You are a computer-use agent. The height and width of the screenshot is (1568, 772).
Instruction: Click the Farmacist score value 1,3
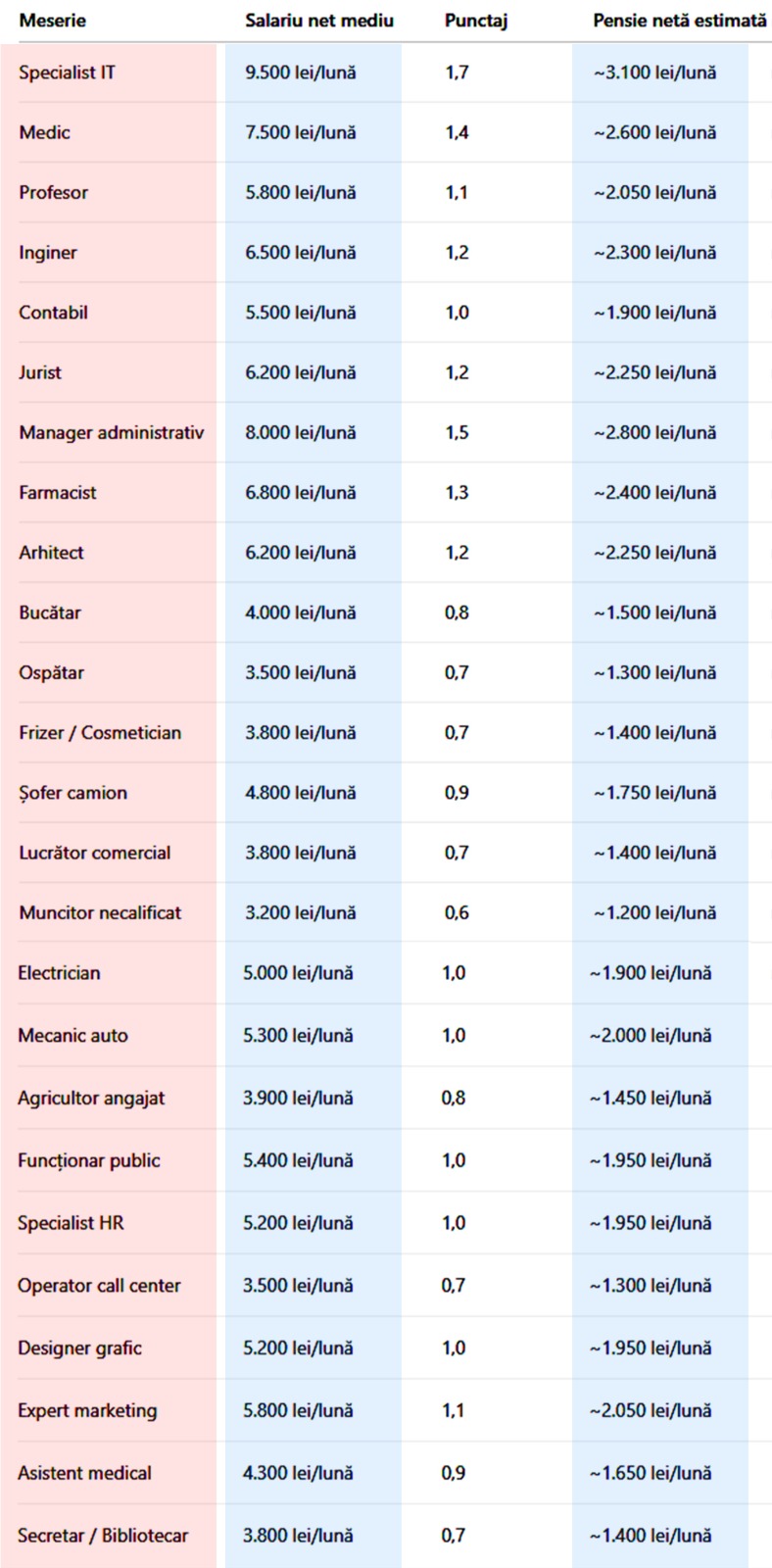pyautogui.click(x=457, y=493)
